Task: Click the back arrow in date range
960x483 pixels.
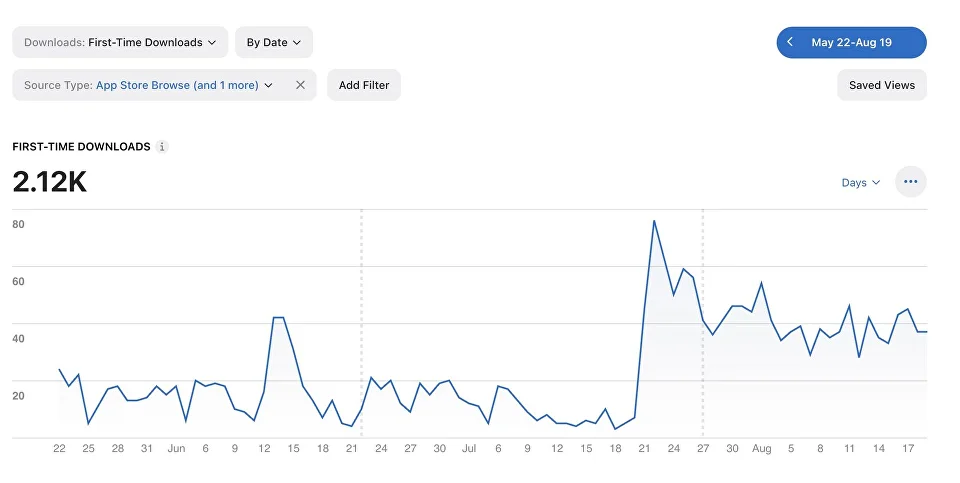Action: tap(790, 42)
